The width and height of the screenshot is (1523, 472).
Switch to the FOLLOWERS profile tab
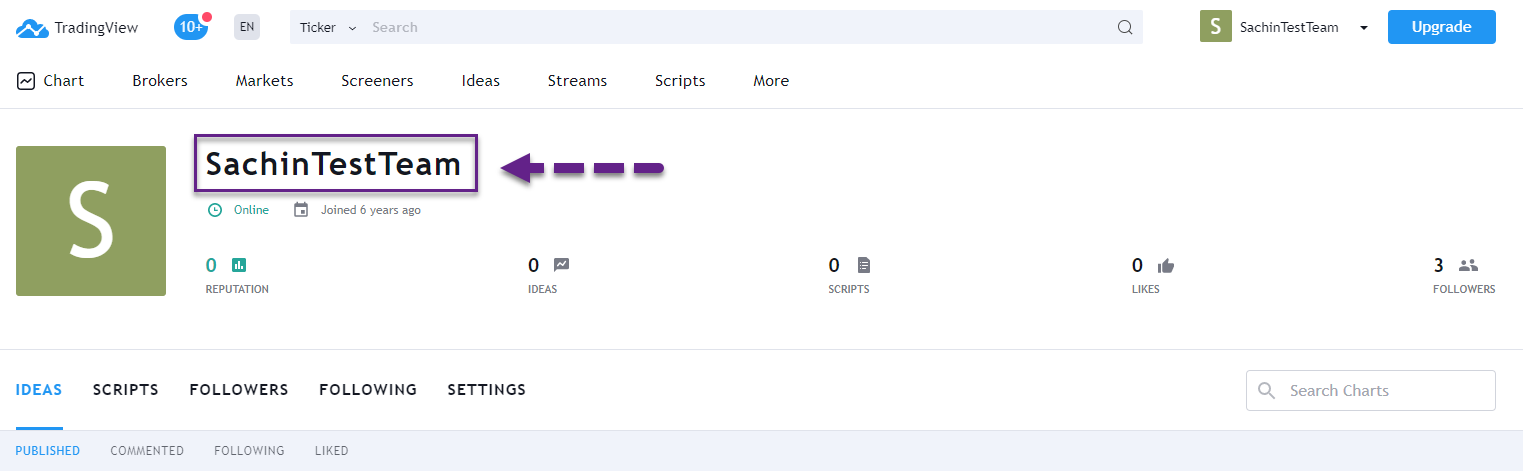[239, 390]
